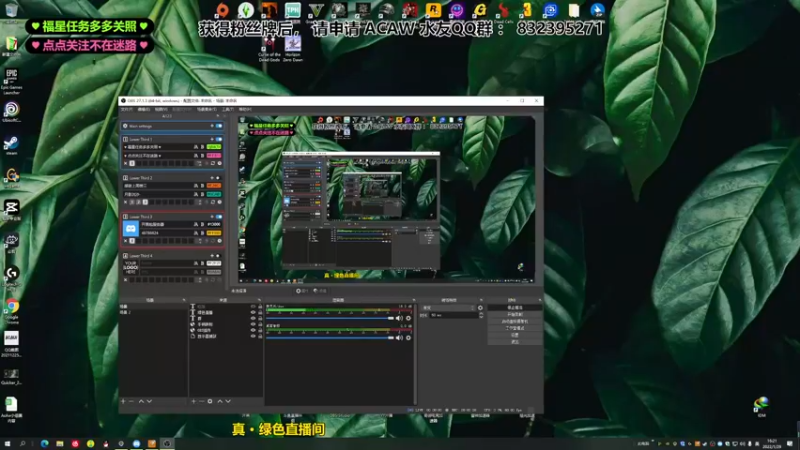Click duration stepper arrows for transition
This screenshot has width=800, height=450.
pyautogui.click(x=481, y=315)
